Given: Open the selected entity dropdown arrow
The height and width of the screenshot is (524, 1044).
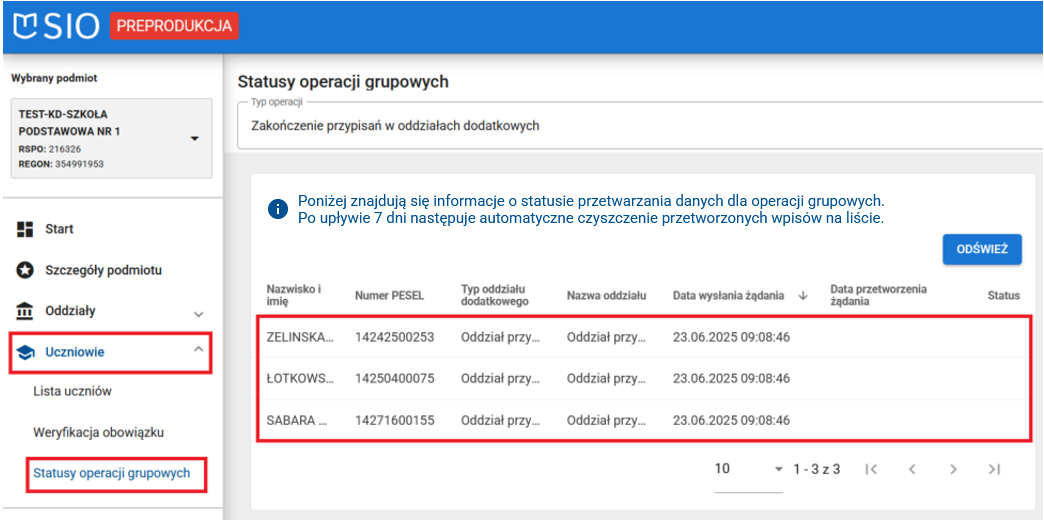Looking at the screenshot, I should [x=194, y=138].
